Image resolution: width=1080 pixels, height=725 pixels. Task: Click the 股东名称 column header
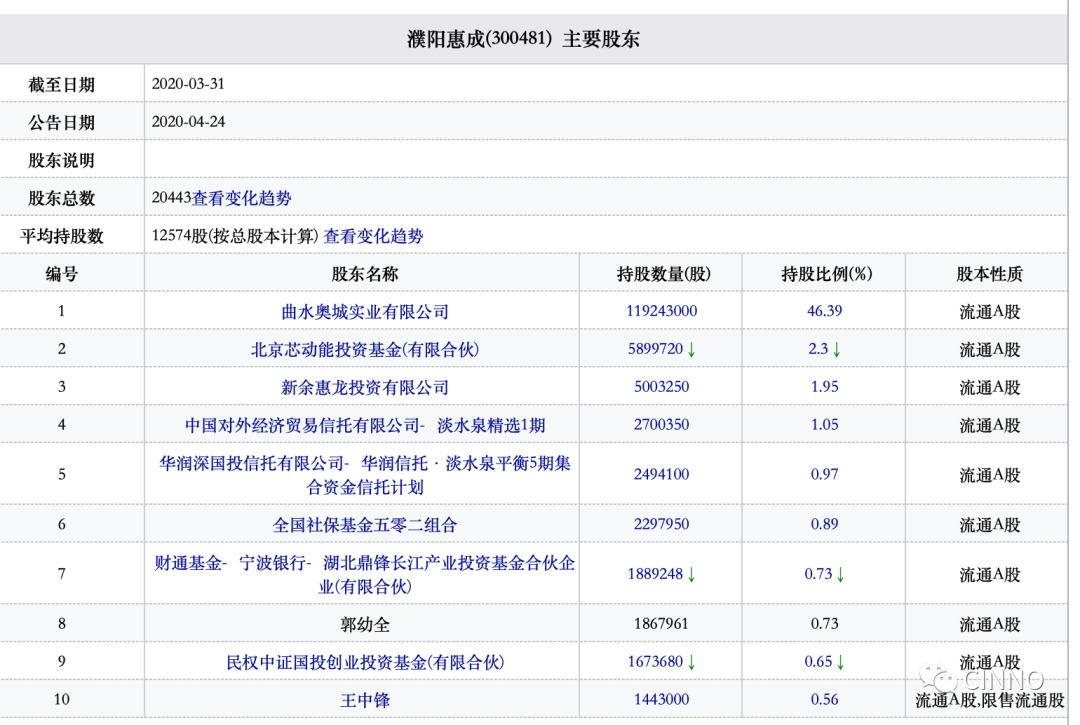365,274
